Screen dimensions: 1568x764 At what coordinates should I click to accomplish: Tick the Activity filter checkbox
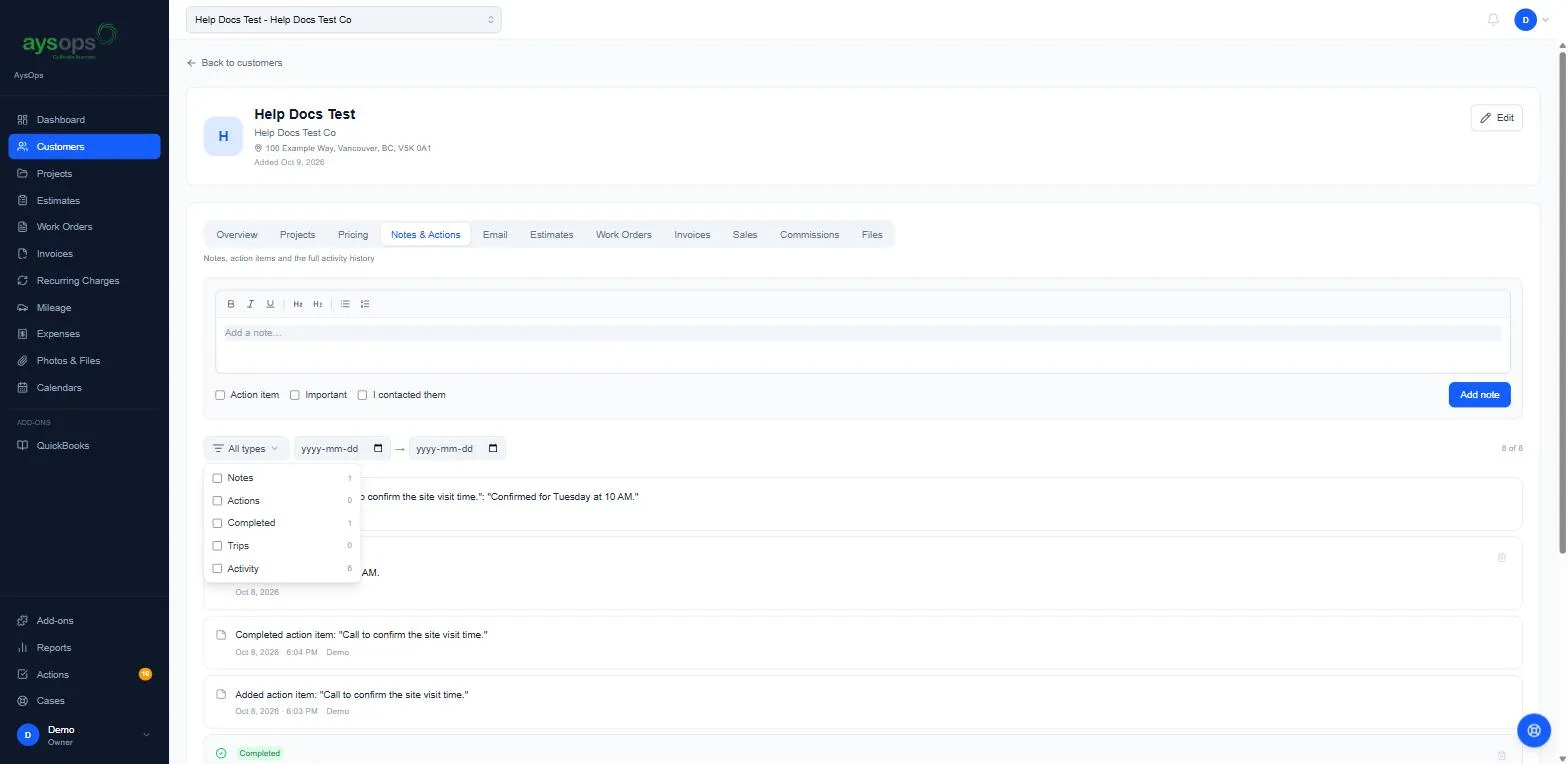coord(217,569)
